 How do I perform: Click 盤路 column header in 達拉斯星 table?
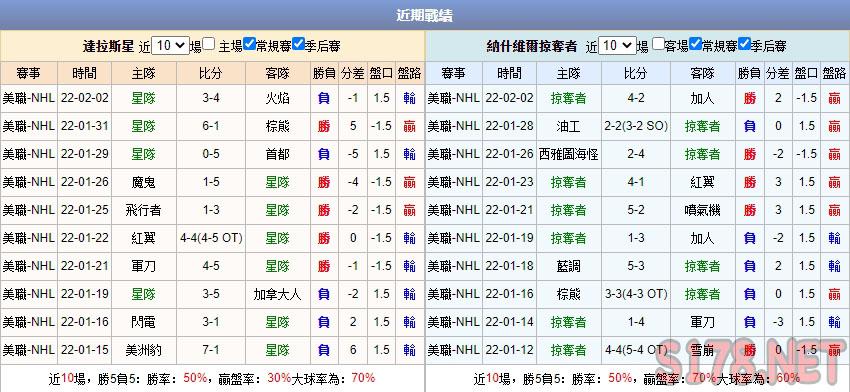pos(410,73)
